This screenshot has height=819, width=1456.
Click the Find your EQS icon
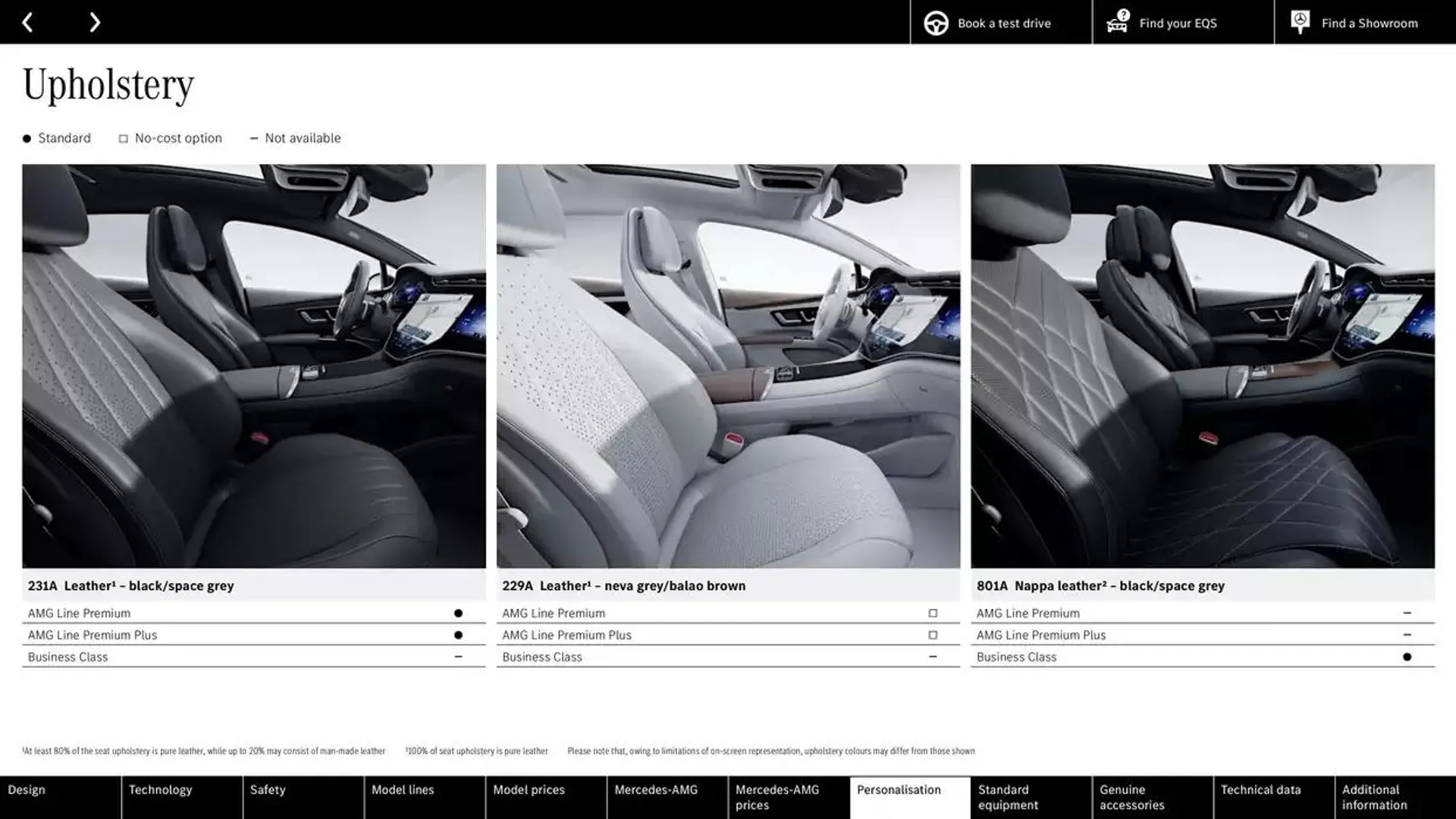1116,22
